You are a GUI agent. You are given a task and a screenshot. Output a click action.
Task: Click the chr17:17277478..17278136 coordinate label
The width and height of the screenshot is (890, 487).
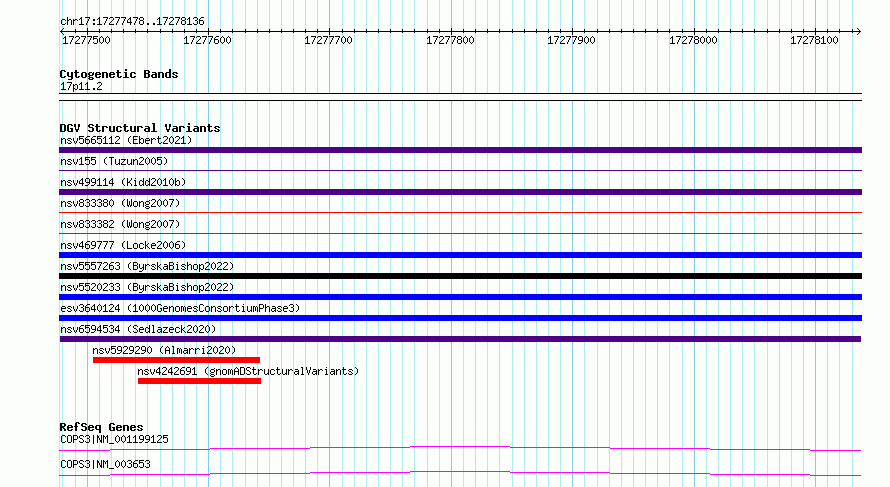(x=132, y=21)
